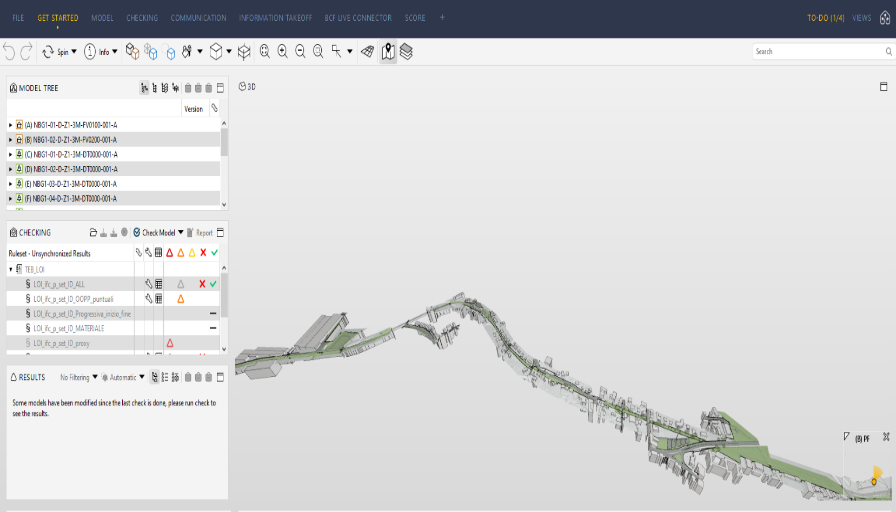This screenshot has width=896, height=512.
Task: Open the Information Takeoff tab
Action: (x=275, y=18)
